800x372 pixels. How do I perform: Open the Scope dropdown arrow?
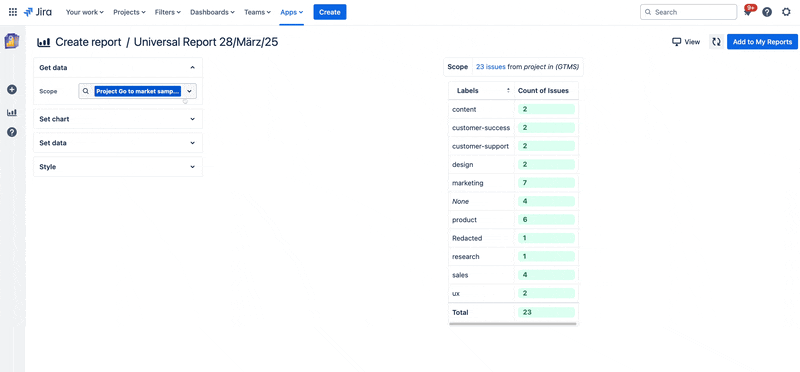(189, 91)
